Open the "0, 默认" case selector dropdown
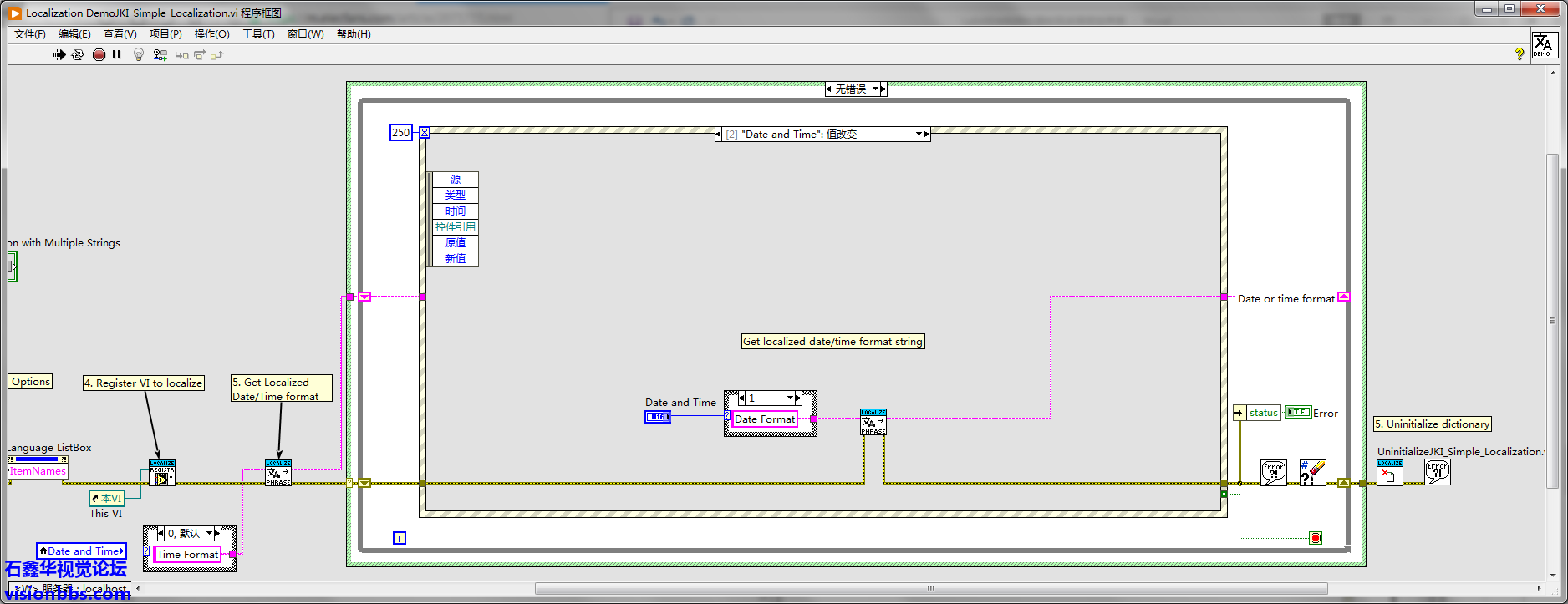Viewport: 1568px width, 604px height. pos(209,534)
